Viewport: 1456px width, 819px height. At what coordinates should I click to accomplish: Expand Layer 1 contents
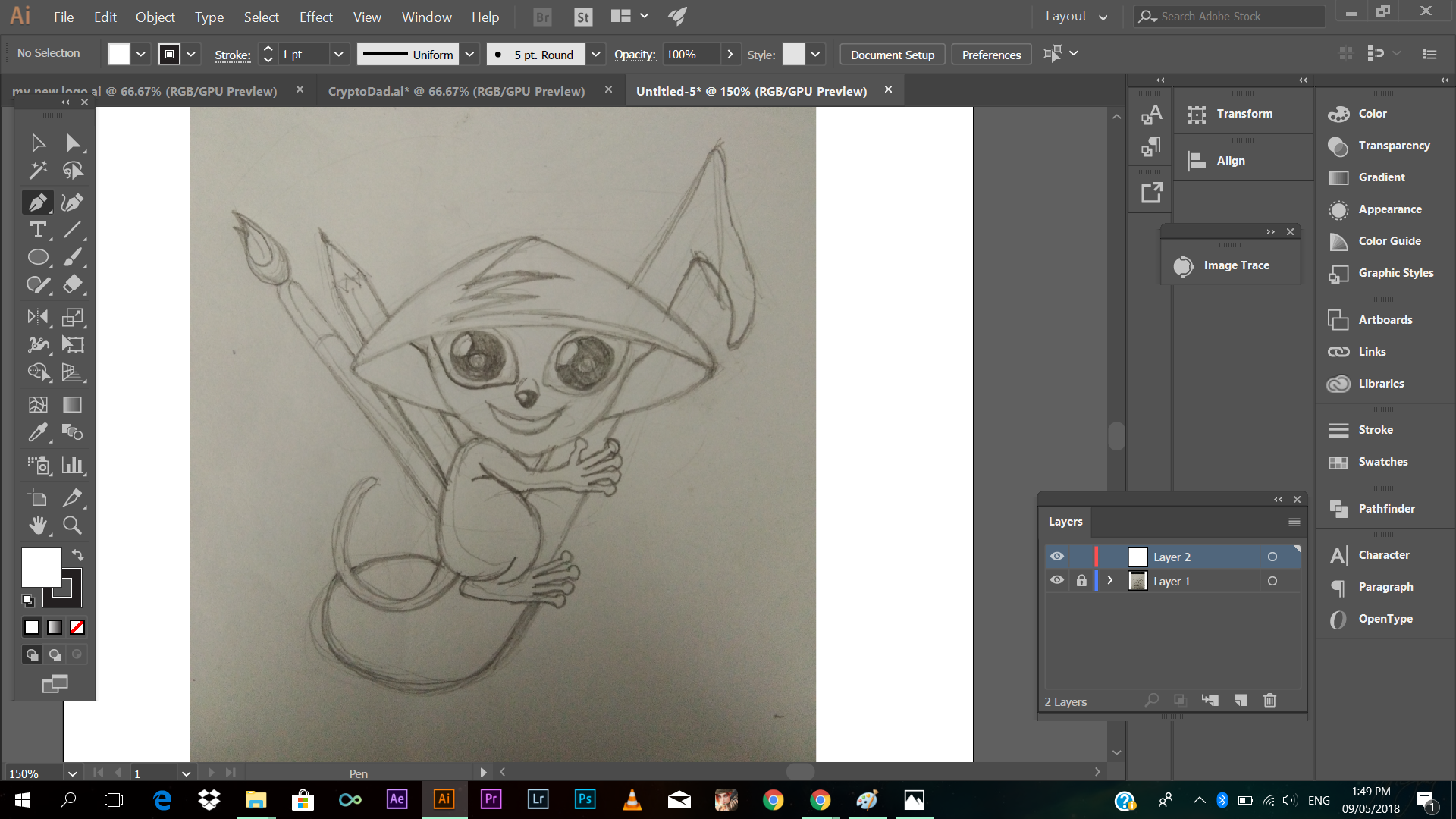[x=1110, y=581]
